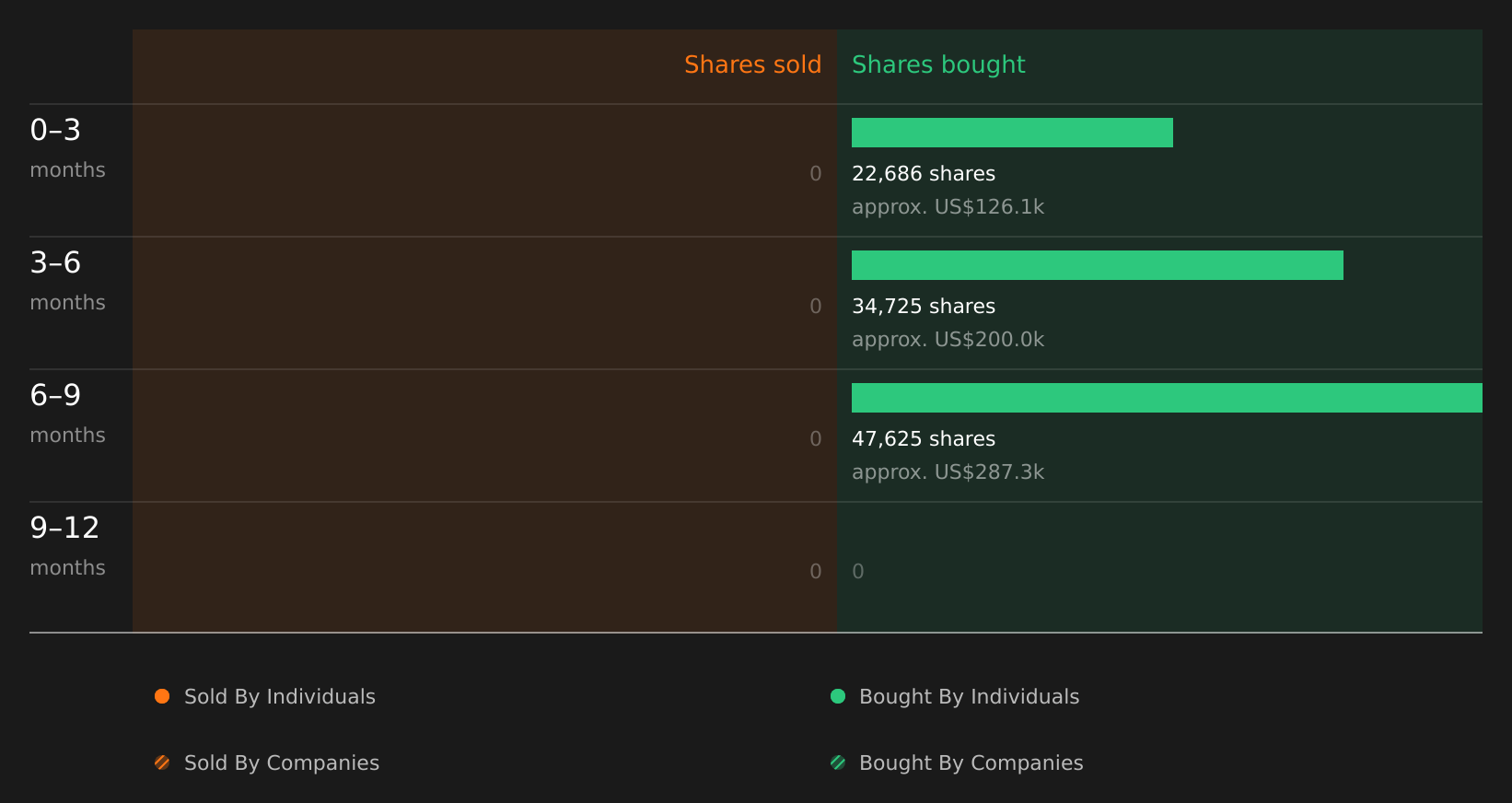
Task: Click the orange Sold By Individuals legend dot
Action: (x=162, y=696)
